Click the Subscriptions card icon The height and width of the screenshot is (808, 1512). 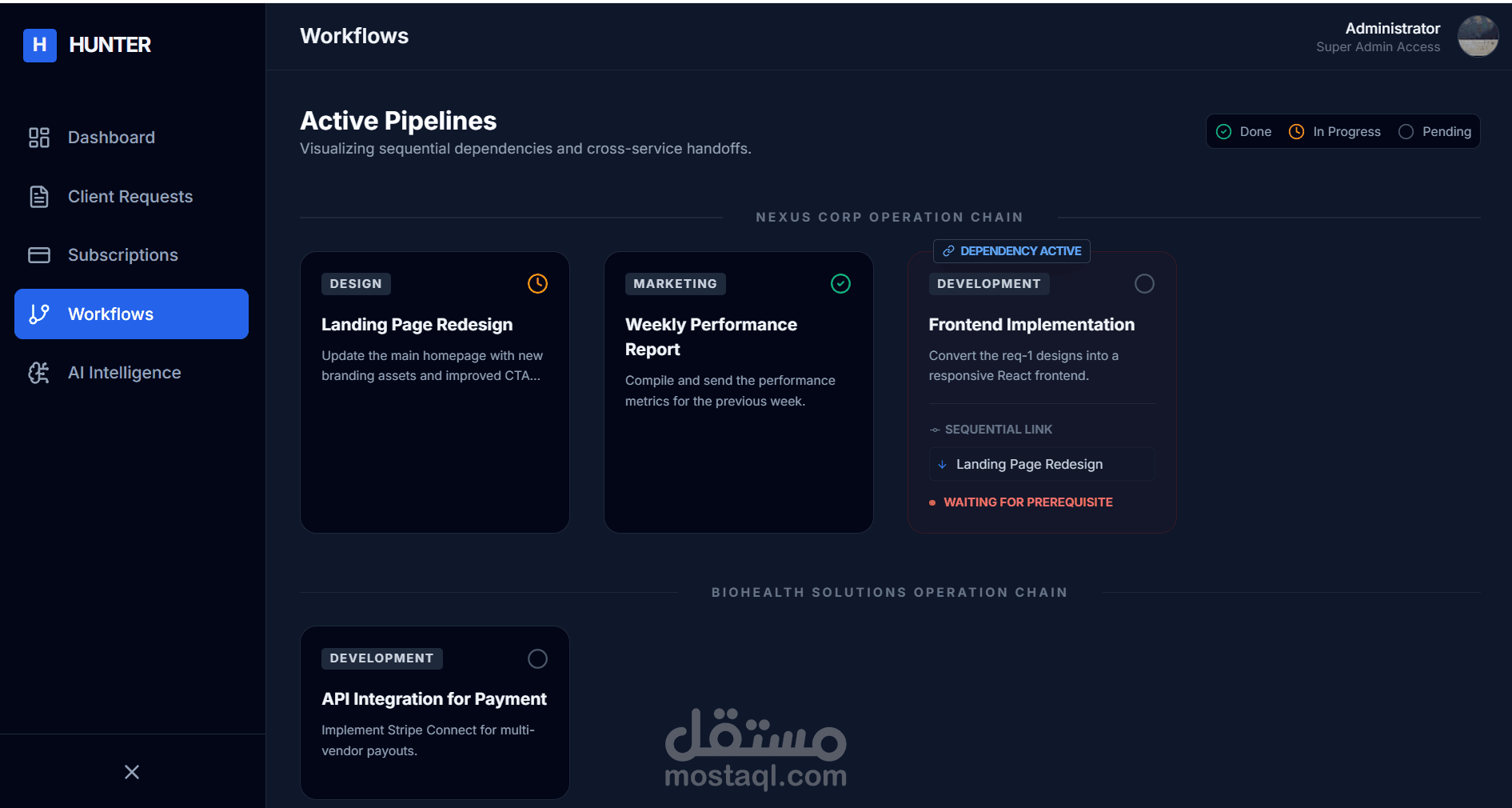[x=39, y=255]
